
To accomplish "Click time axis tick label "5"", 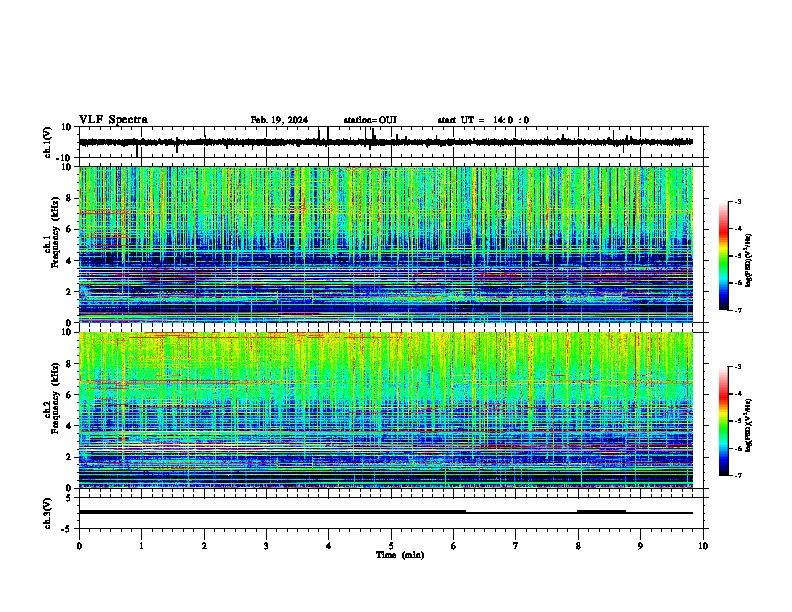I will [x=391, y=546].
